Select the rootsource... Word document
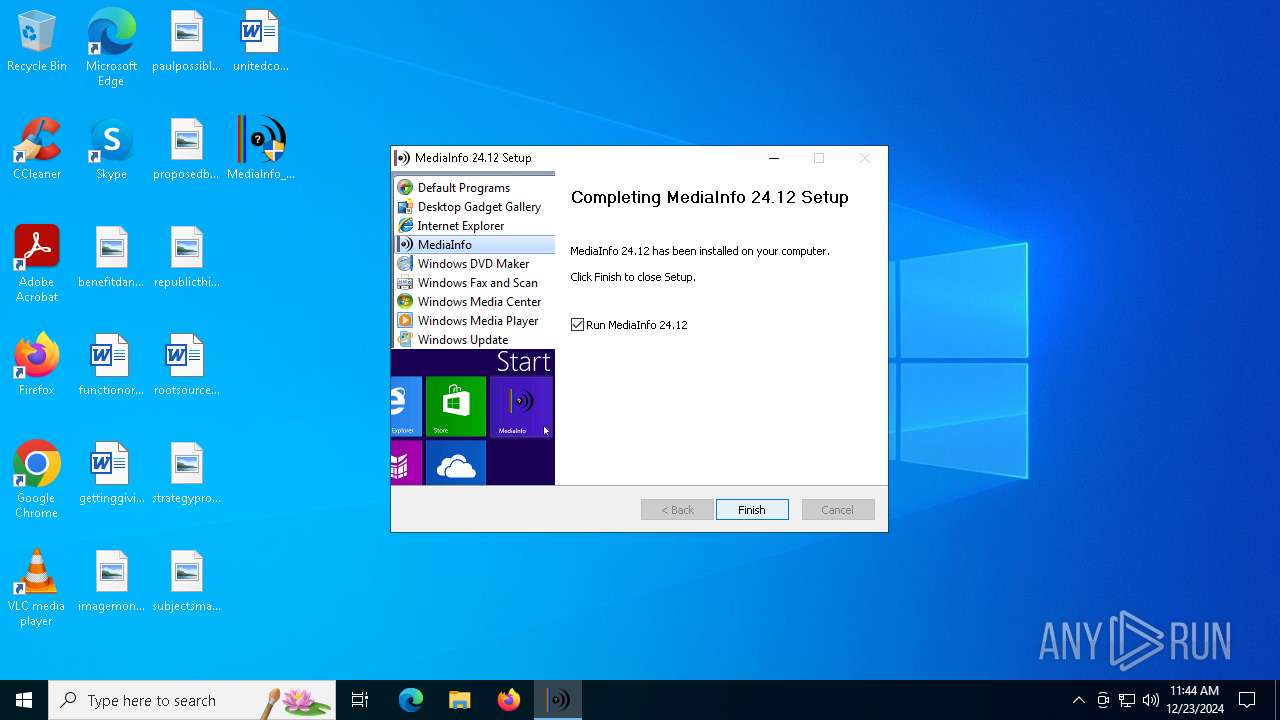Screen dimensions: 1280x720 186,365
